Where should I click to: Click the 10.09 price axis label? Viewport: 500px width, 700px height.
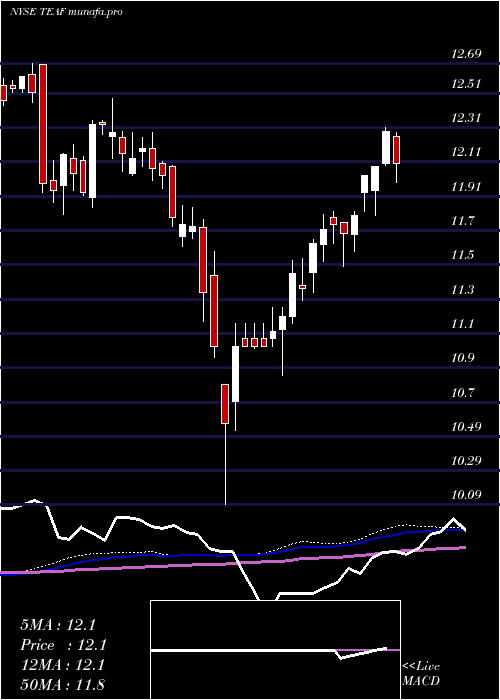tap(466, 495)
